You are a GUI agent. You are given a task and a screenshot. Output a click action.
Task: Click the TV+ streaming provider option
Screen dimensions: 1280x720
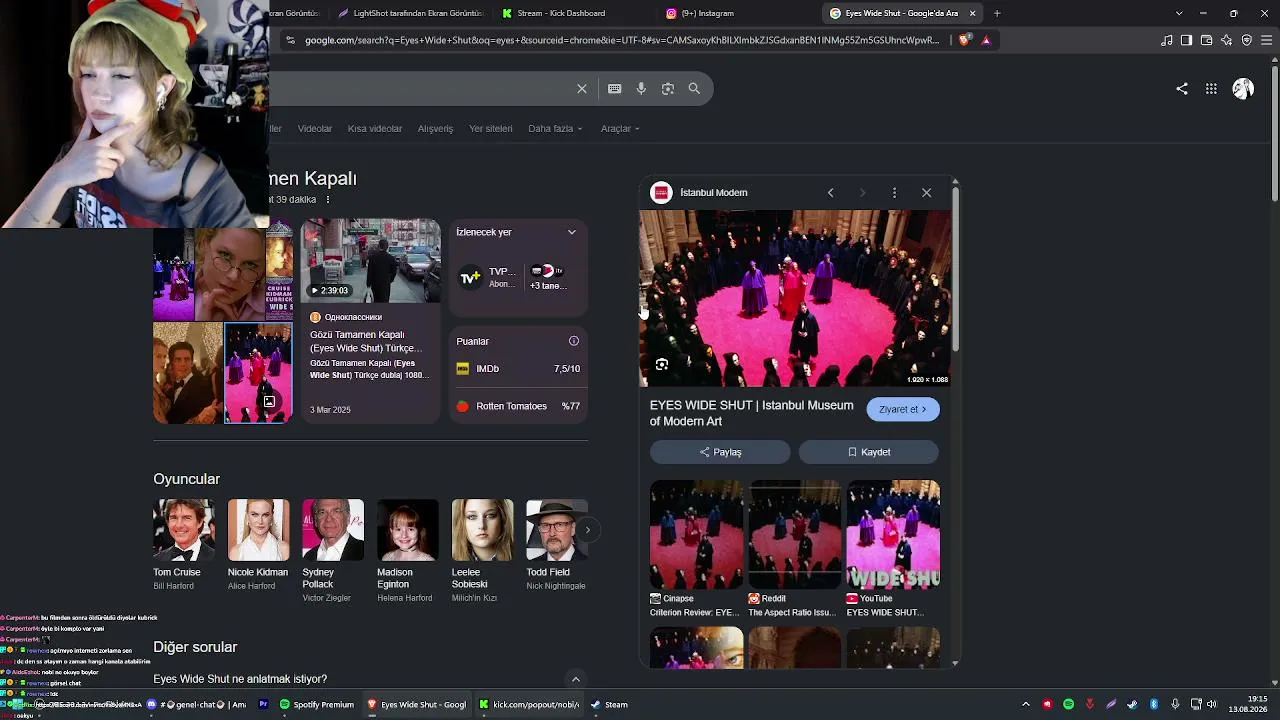click(x=486, y=277)
